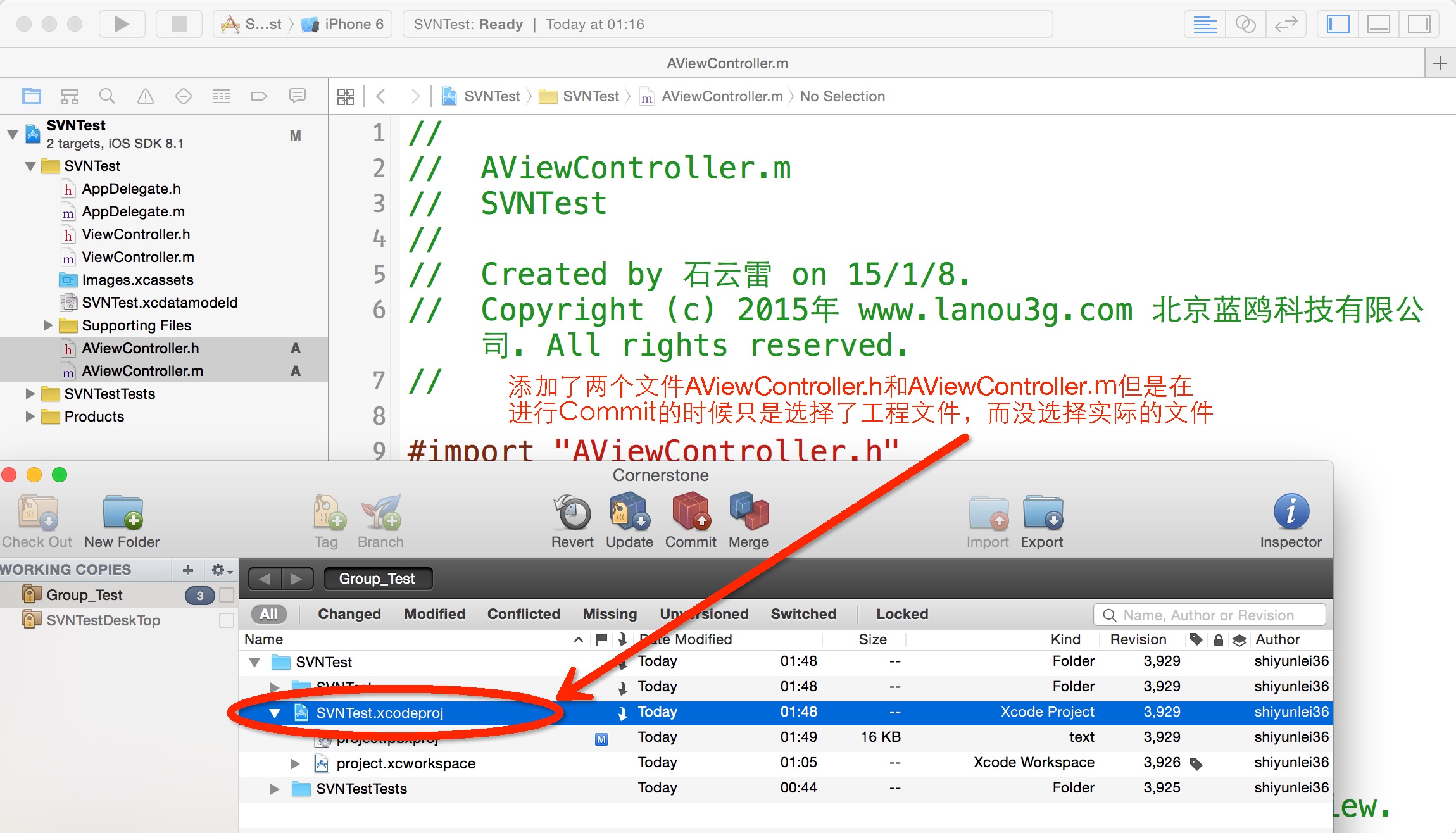
Task: Open the Version editor icon
Action: 1286,24
